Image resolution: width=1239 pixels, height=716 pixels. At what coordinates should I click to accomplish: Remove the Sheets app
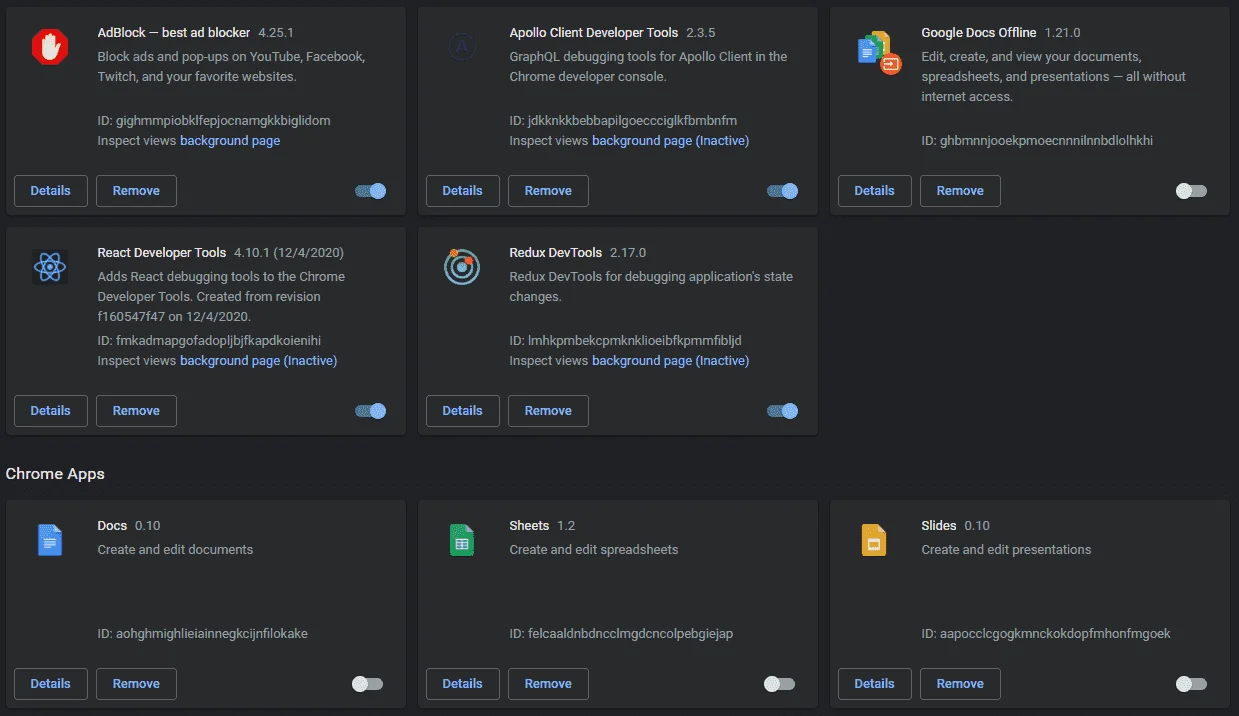pyautogui.click(x=548, y=684)
